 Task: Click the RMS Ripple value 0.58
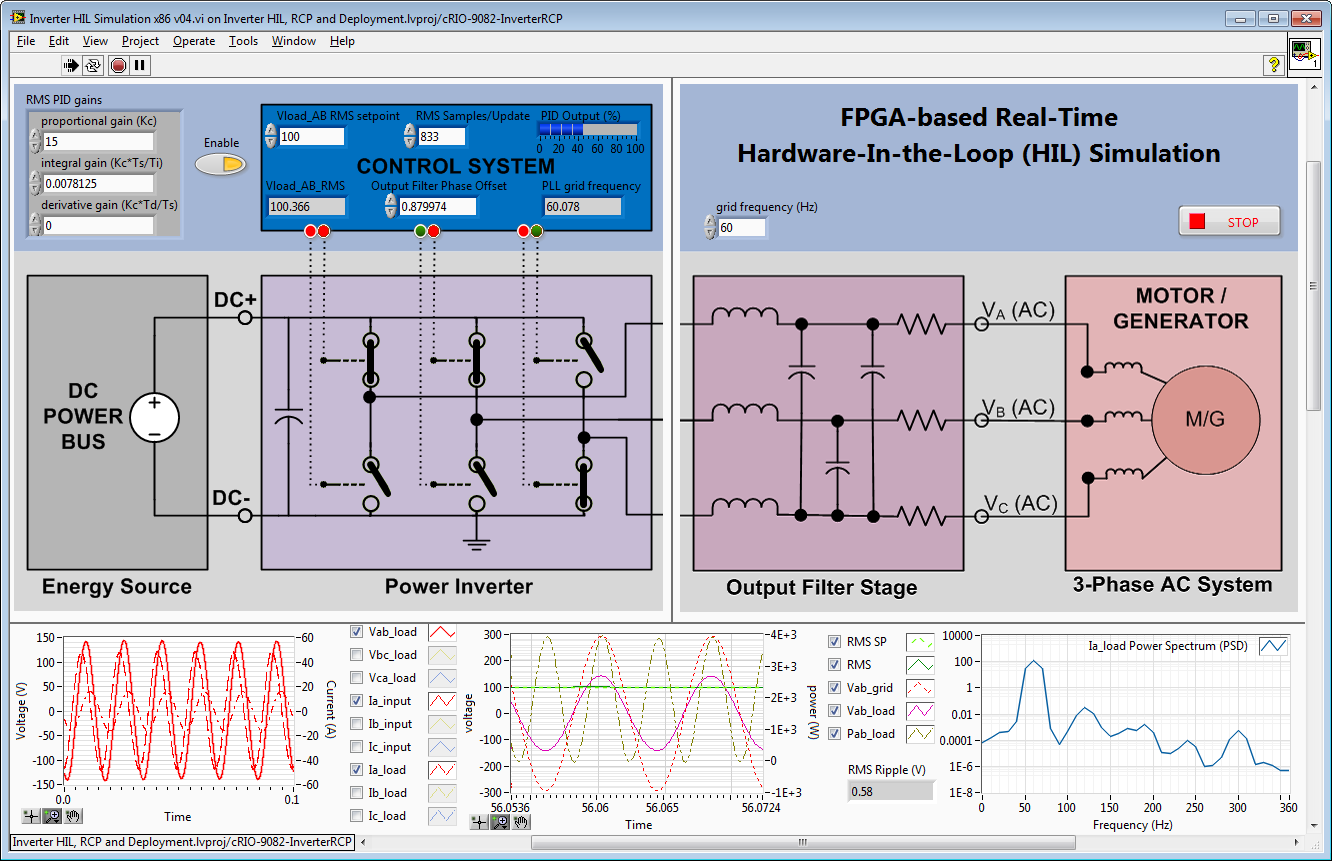889,791
